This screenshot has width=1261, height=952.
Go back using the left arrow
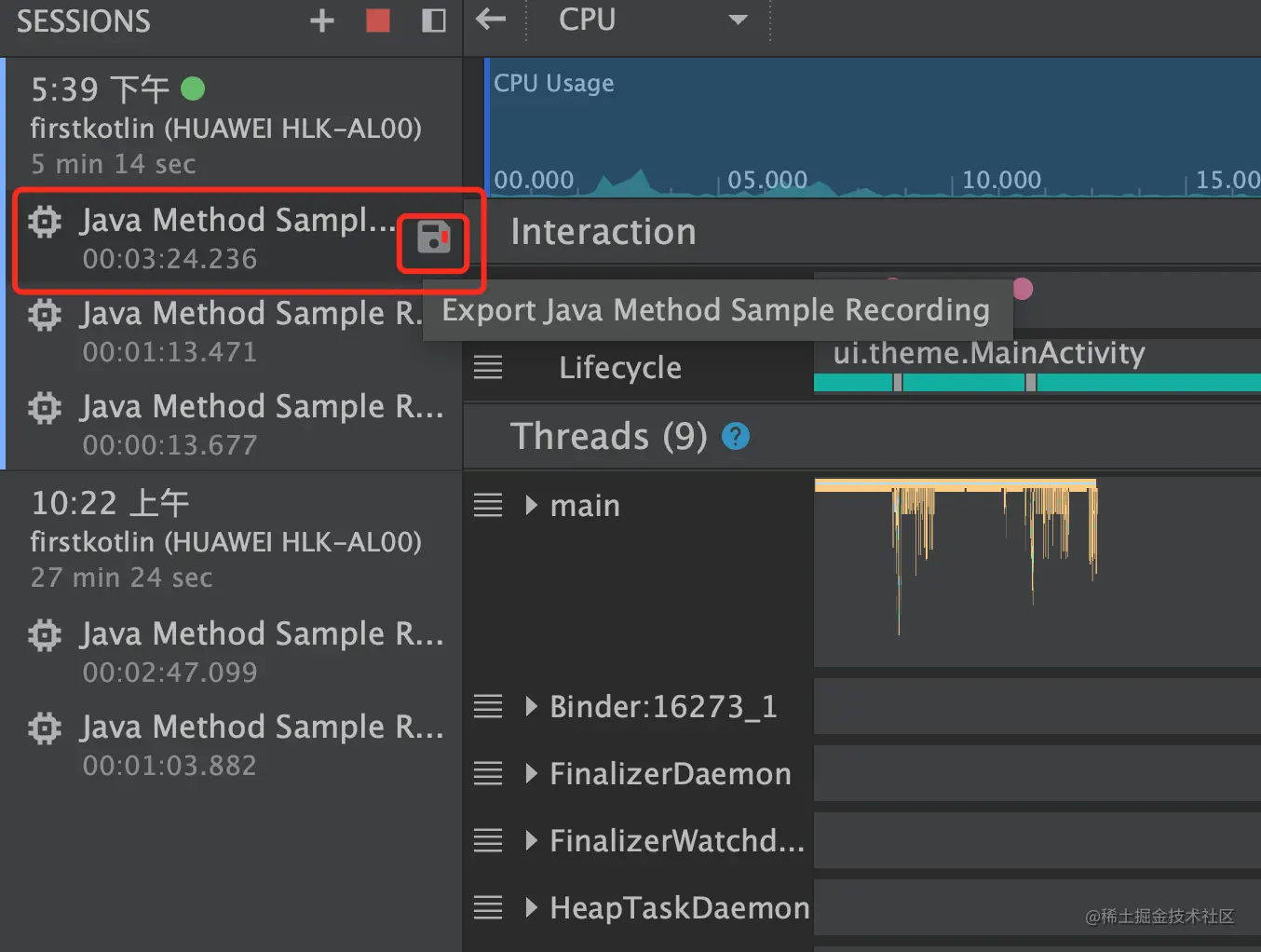(491, 19)
